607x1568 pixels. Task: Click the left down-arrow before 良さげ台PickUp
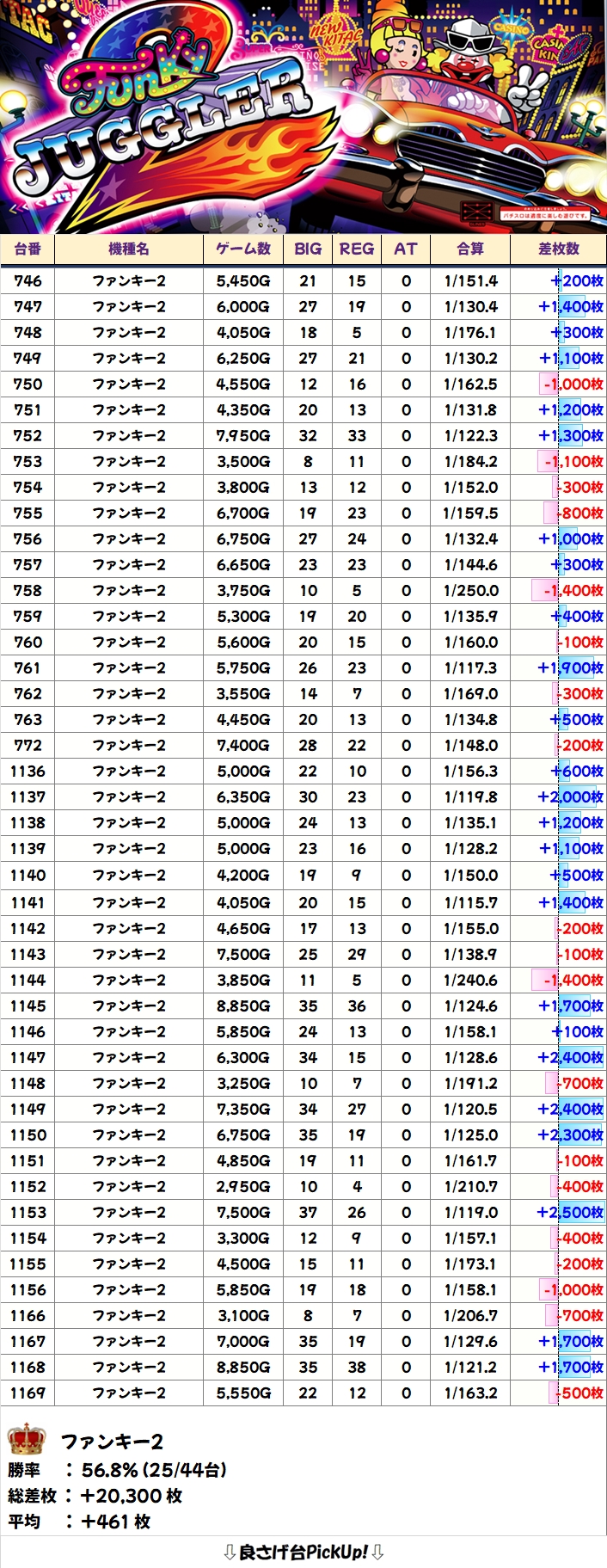pos(229,1552)
